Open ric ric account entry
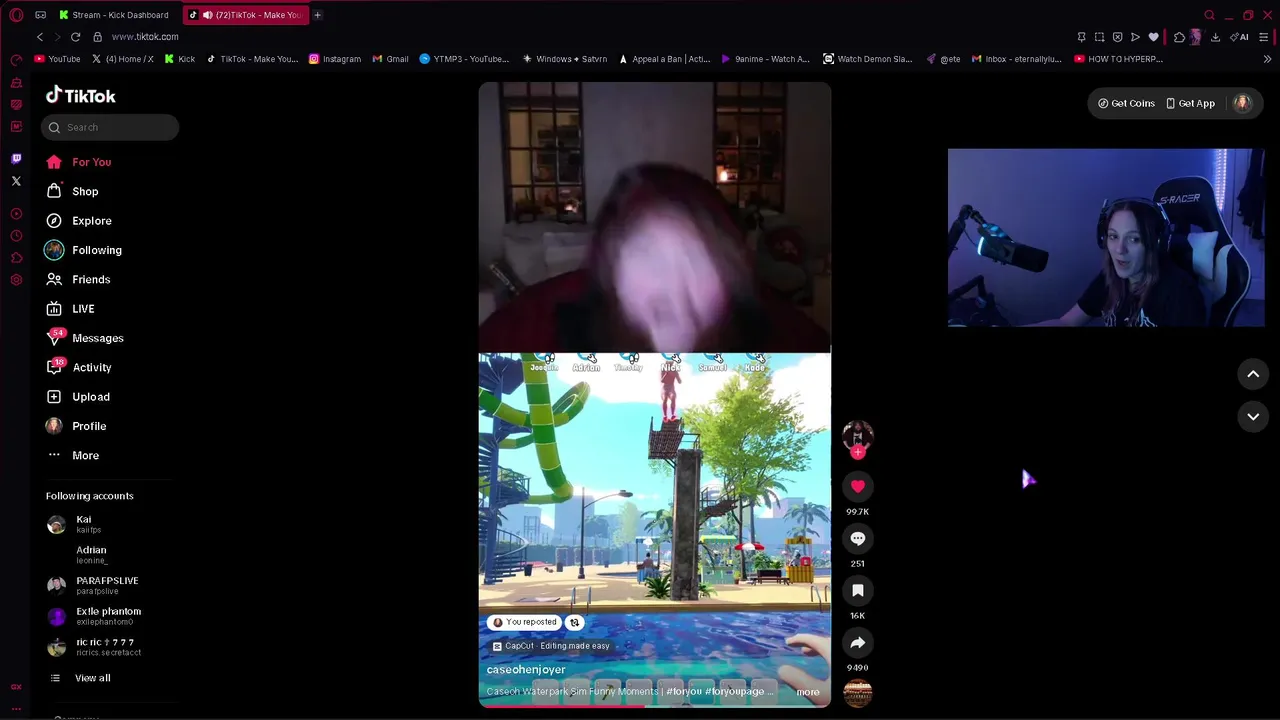 (x=94, y=647)
